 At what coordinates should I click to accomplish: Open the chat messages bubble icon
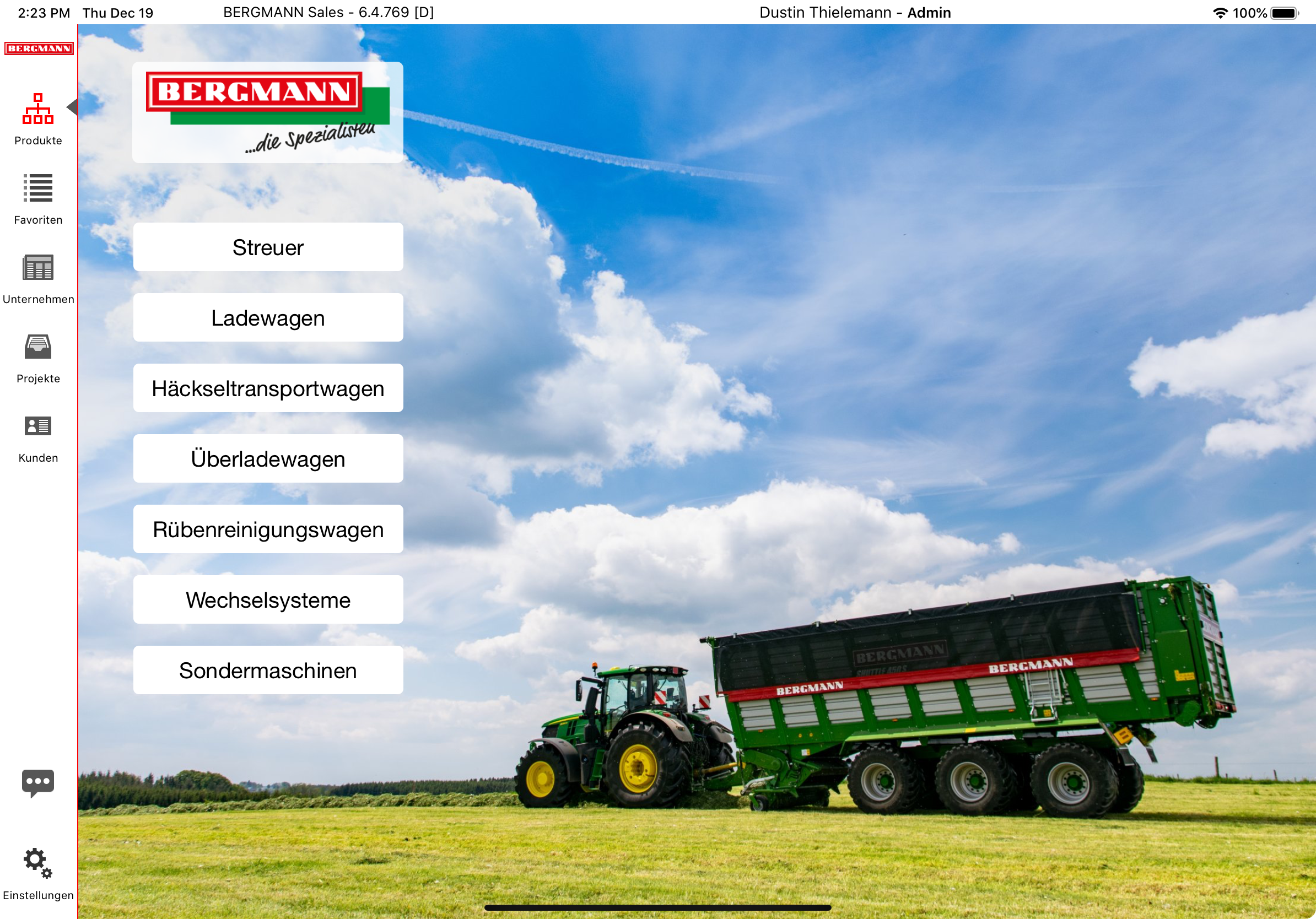(38, 783)
